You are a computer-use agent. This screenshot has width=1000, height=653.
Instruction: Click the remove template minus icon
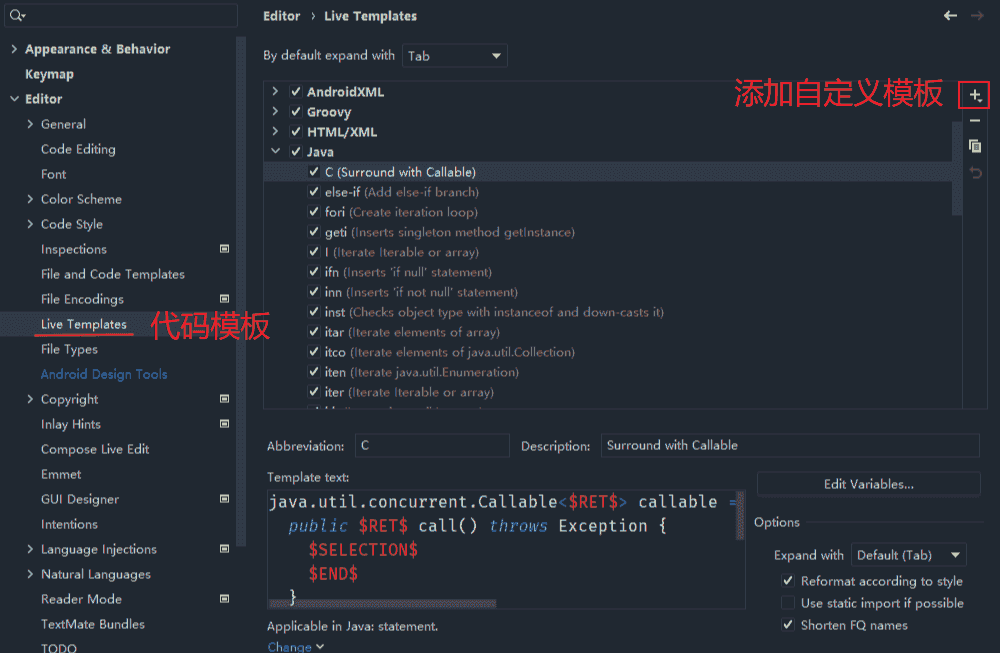975,121
